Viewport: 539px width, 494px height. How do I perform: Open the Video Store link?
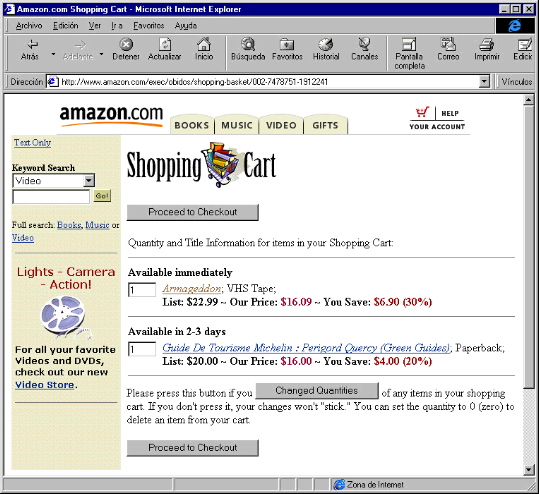point(45,385)
